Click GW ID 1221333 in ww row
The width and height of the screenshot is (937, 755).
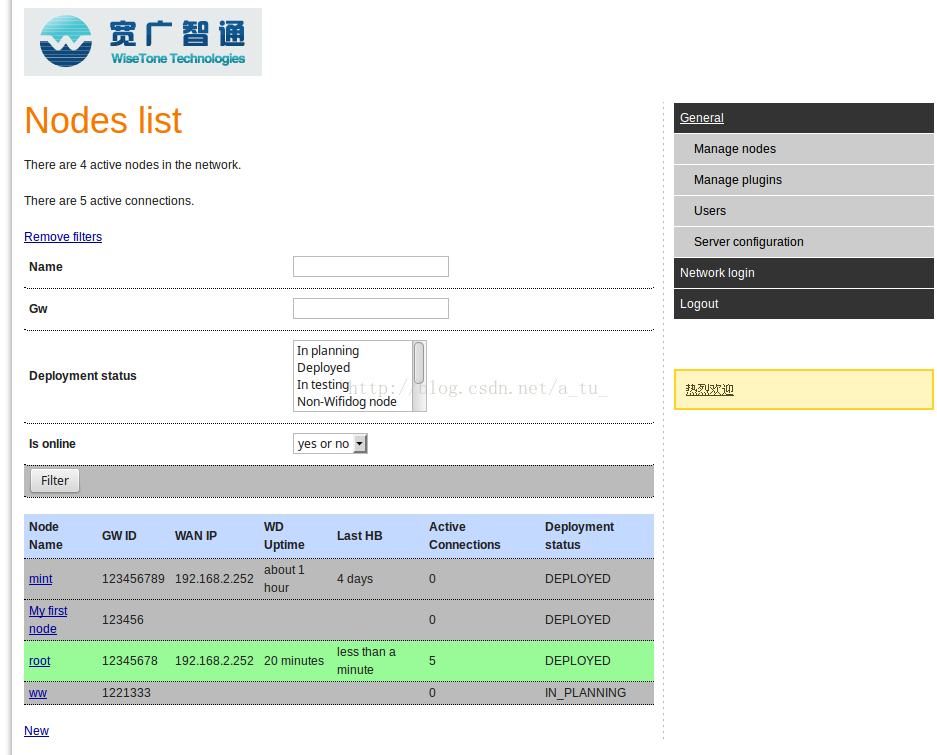click(x=126, y=693)
